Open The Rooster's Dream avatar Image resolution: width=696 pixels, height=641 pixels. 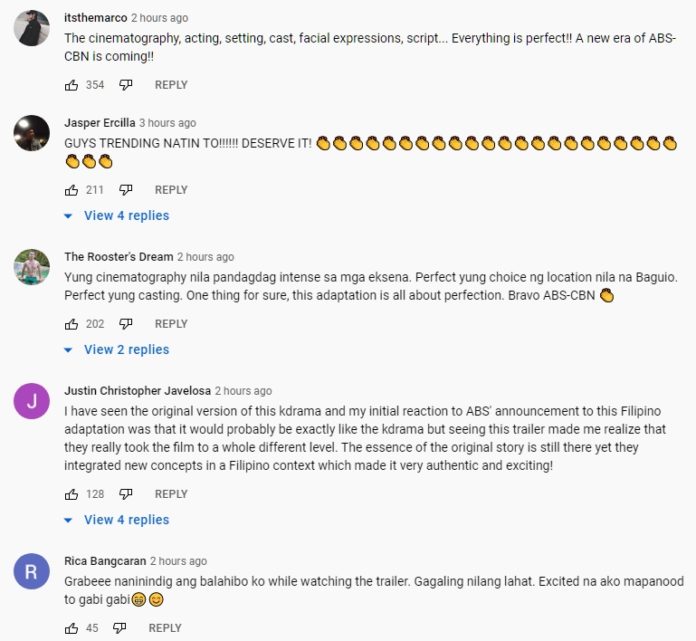[x=32, y=267]
